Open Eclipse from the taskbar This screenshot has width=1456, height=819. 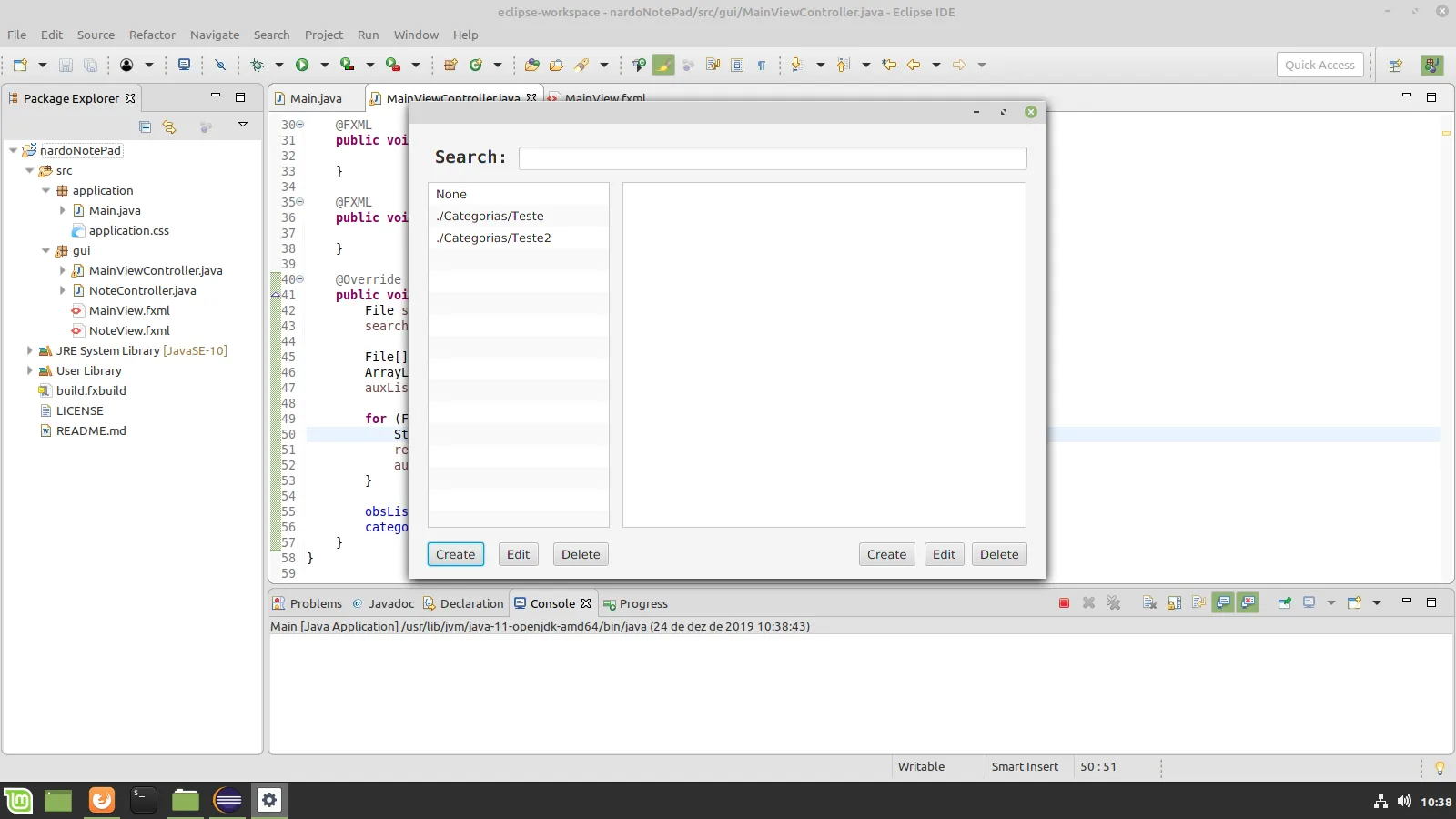[x=227, y=800]
